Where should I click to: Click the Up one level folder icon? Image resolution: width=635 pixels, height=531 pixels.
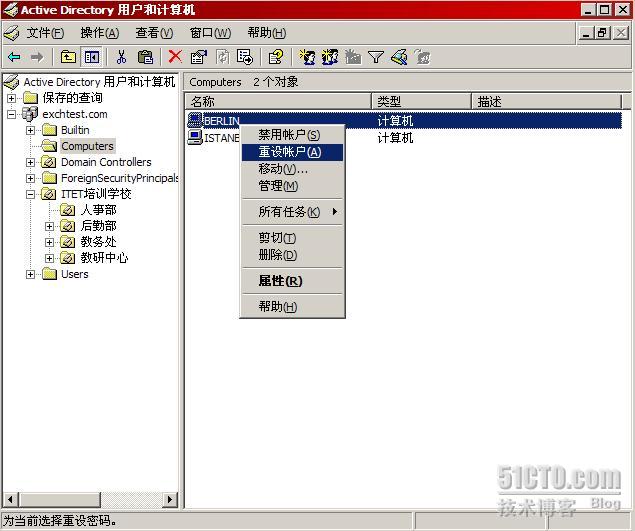click(68, 57)
